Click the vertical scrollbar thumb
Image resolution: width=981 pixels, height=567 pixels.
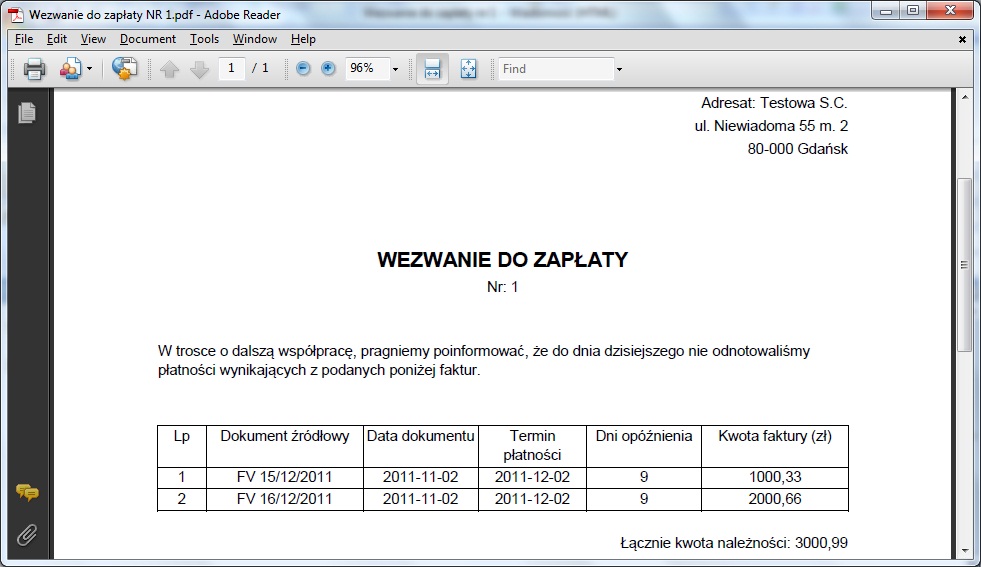[964, 265]
